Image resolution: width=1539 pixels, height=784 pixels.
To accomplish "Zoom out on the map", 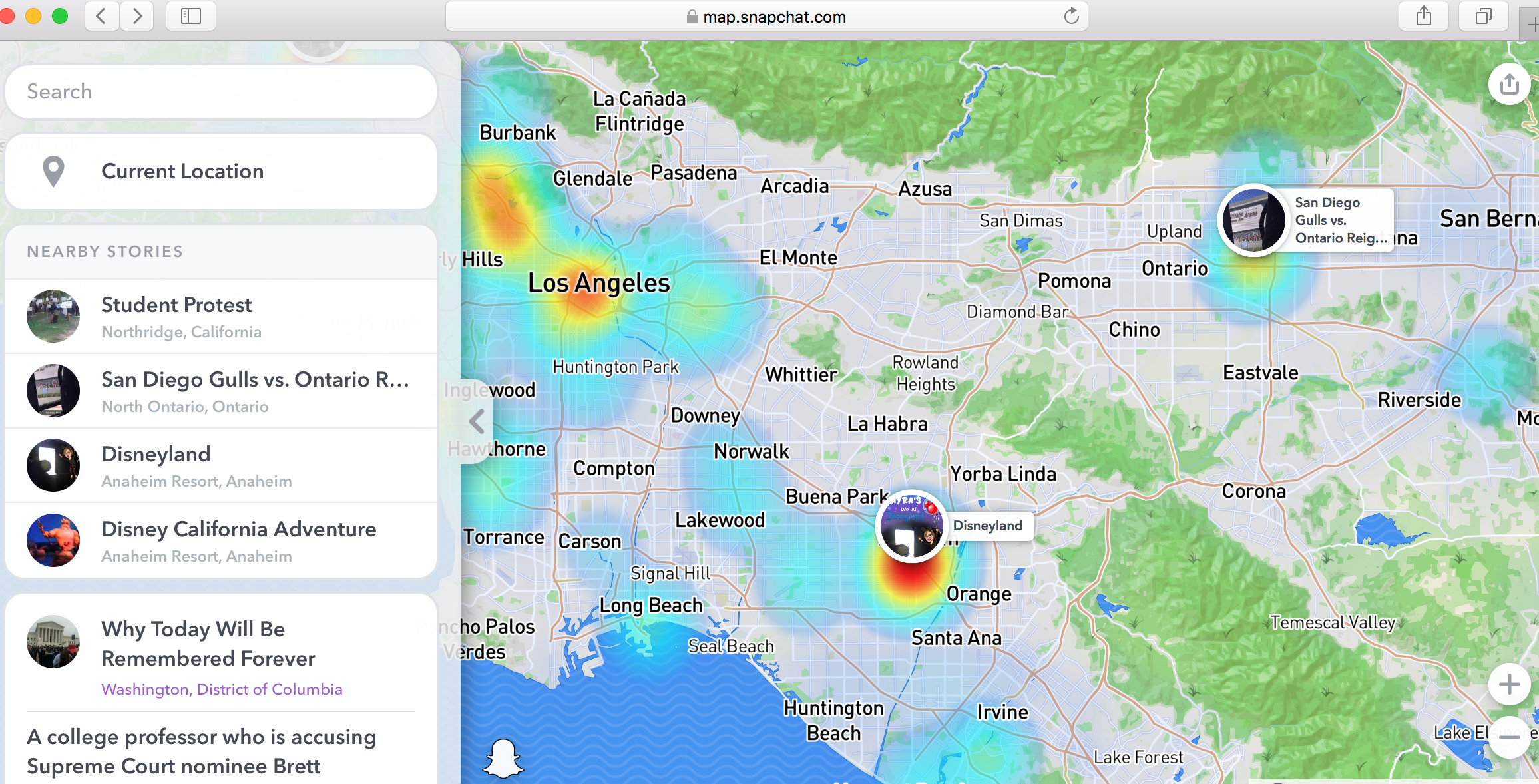I will pos(1509,737).
